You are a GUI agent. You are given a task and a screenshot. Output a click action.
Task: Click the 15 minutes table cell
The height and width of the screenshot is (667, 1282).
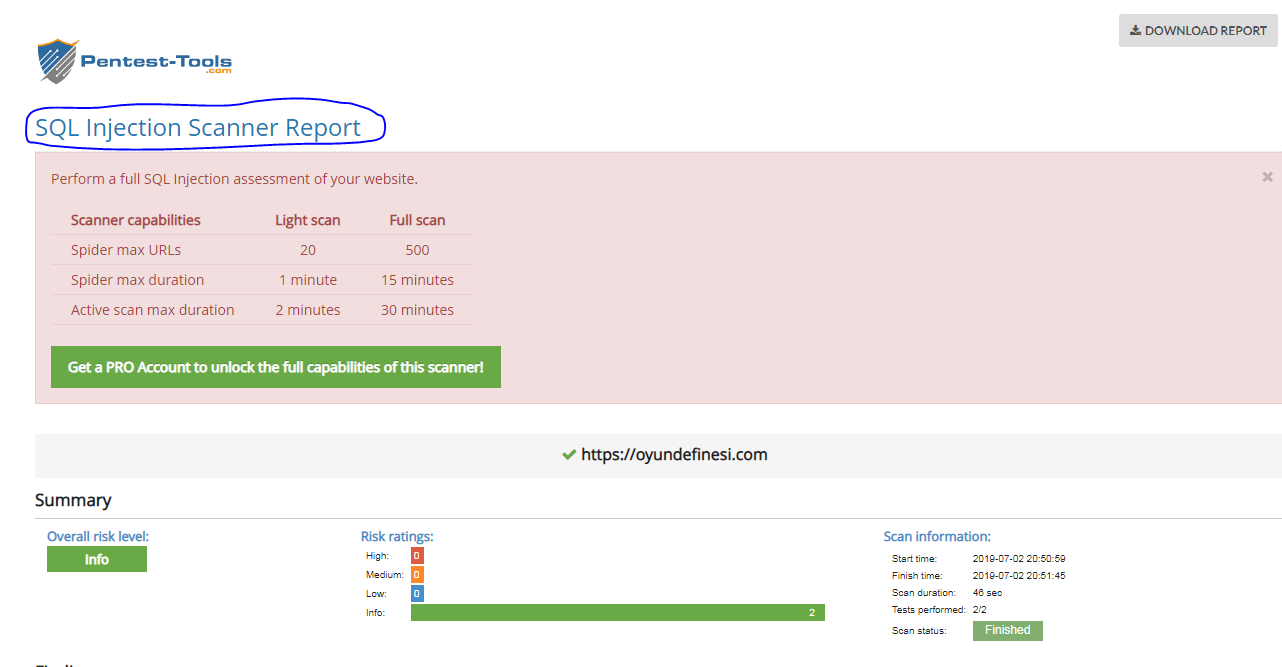417,280
